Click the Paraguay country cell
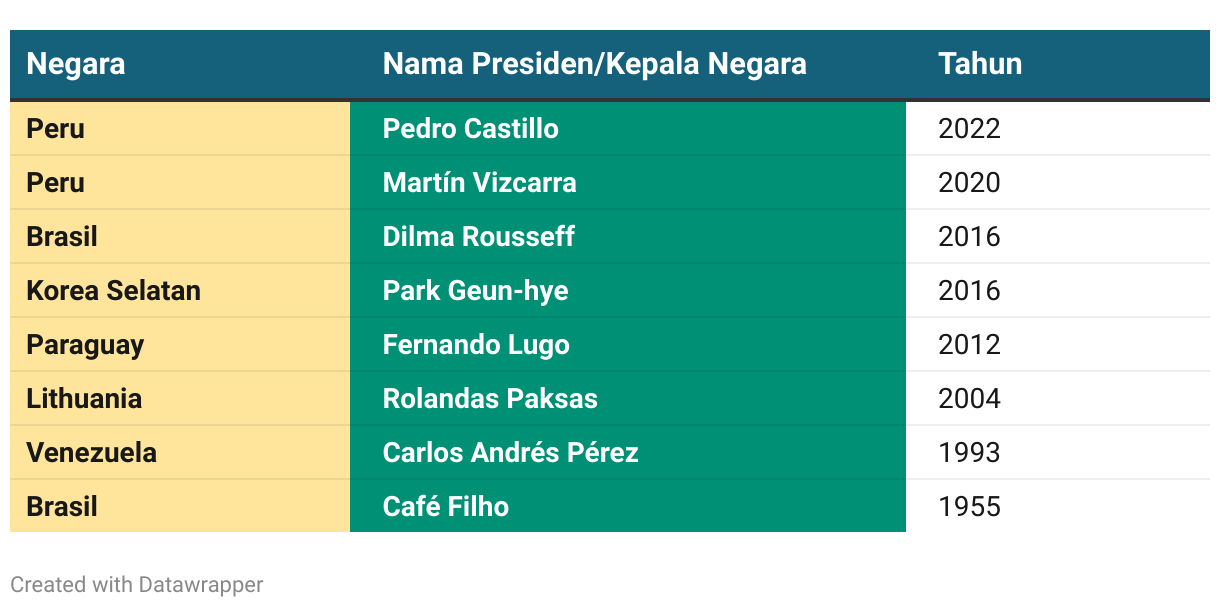The width and height of the screenshot is (1220, 608). 180,345
